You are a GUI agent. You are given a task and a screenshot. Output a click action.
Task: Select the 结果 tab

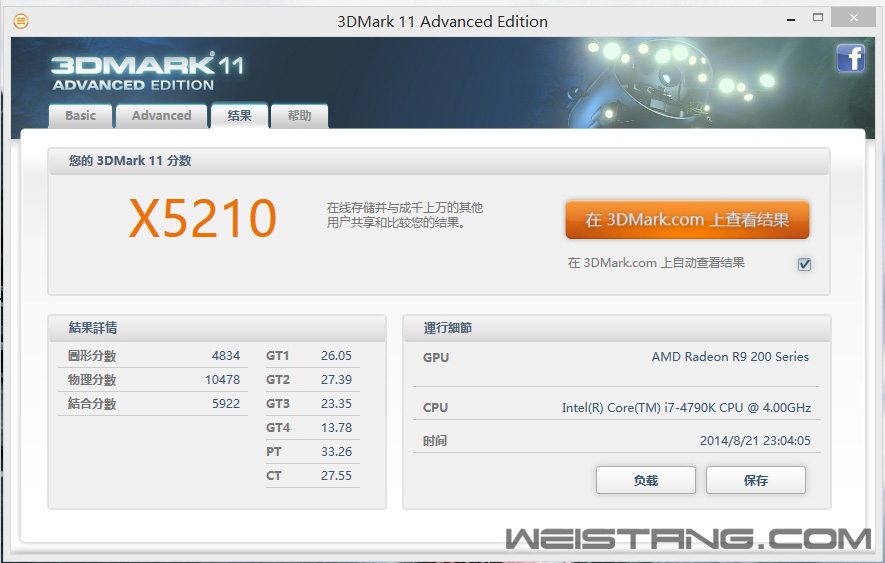(239, 116)
